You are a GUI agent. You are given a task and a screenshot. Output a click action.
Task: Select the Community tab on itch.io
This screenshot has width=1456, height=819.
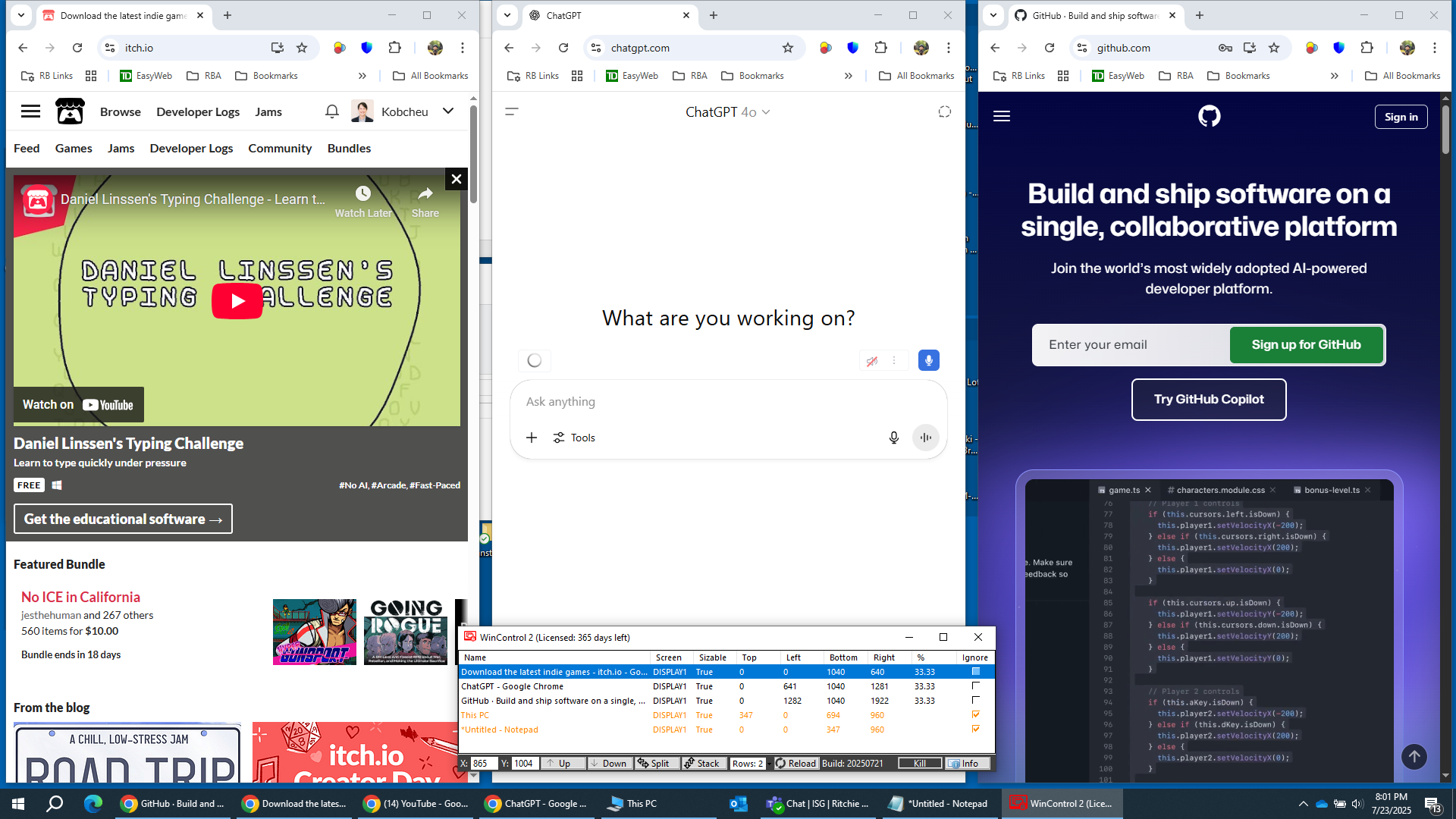pos(280,149)
